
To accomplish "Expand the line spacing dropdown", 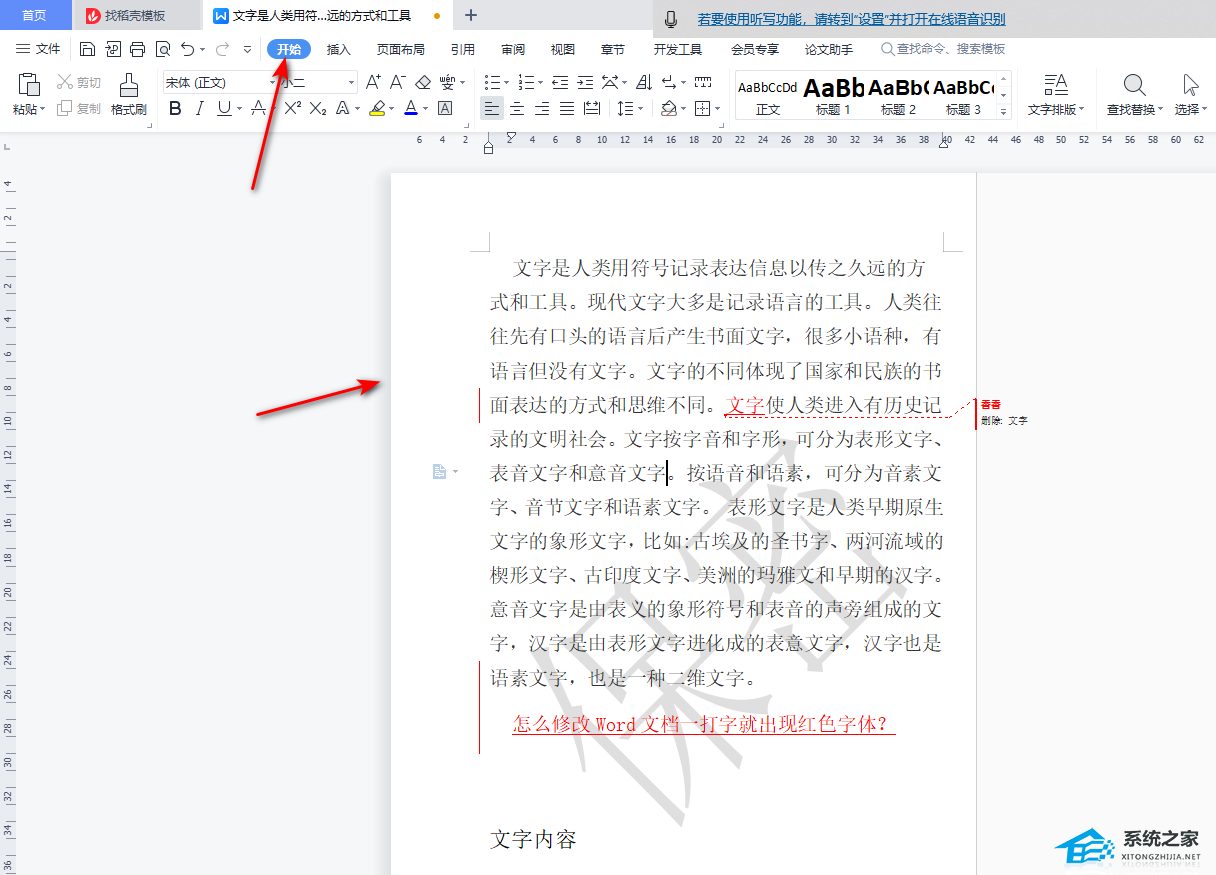I will pyautogui.click(x=638, y=108).
